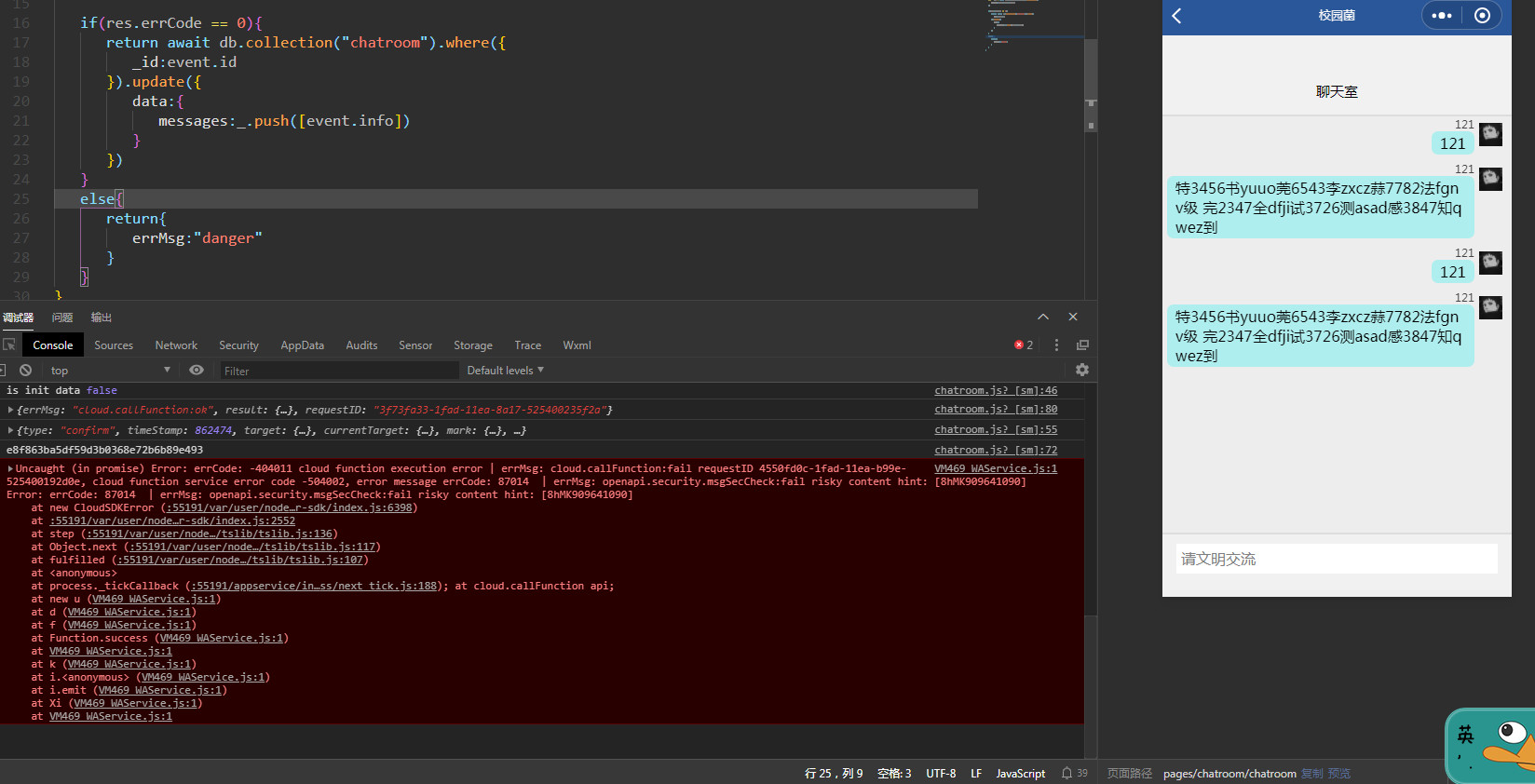Open console settings gear
Viewport: 1535px width, 784px height.
(x=1082, y=370)
